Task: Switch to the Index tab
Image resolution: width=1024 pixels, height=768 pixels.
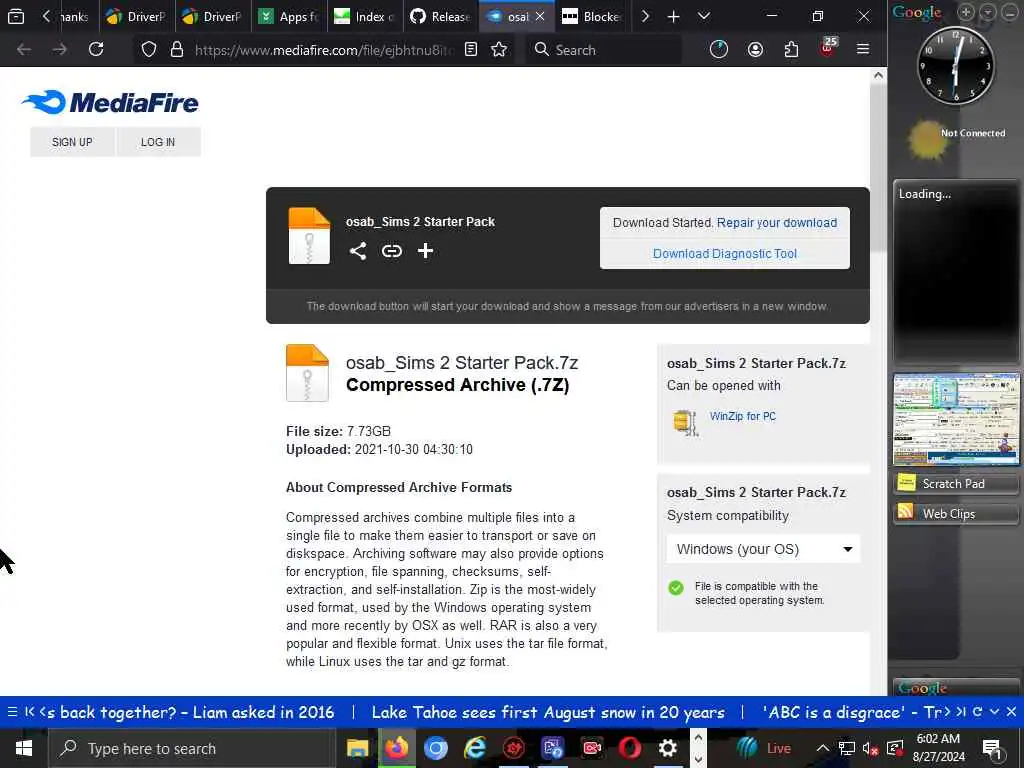Action: [364, 16]
